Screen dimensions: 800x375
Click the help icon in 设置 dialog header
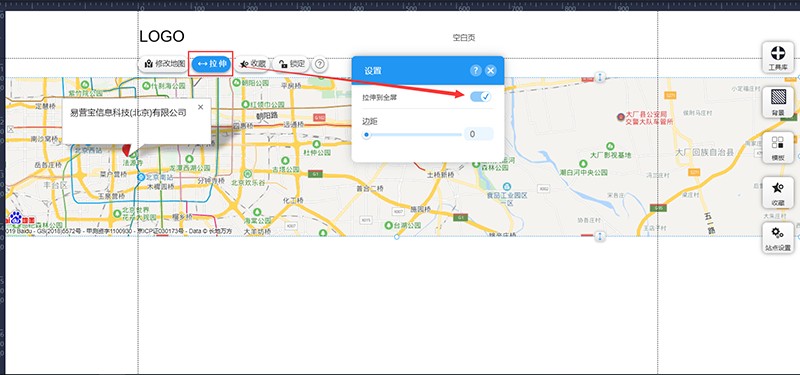coord(476,70)
